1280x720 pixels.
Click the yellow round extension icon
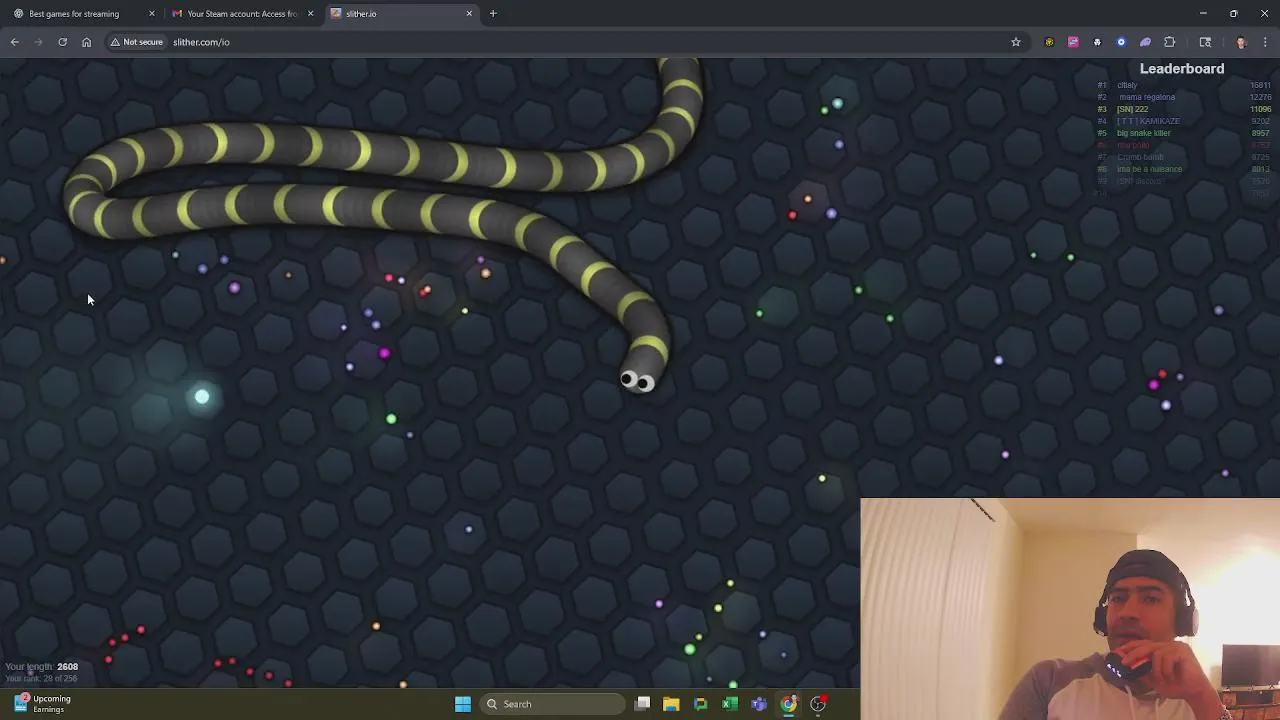click(1049, 42)
